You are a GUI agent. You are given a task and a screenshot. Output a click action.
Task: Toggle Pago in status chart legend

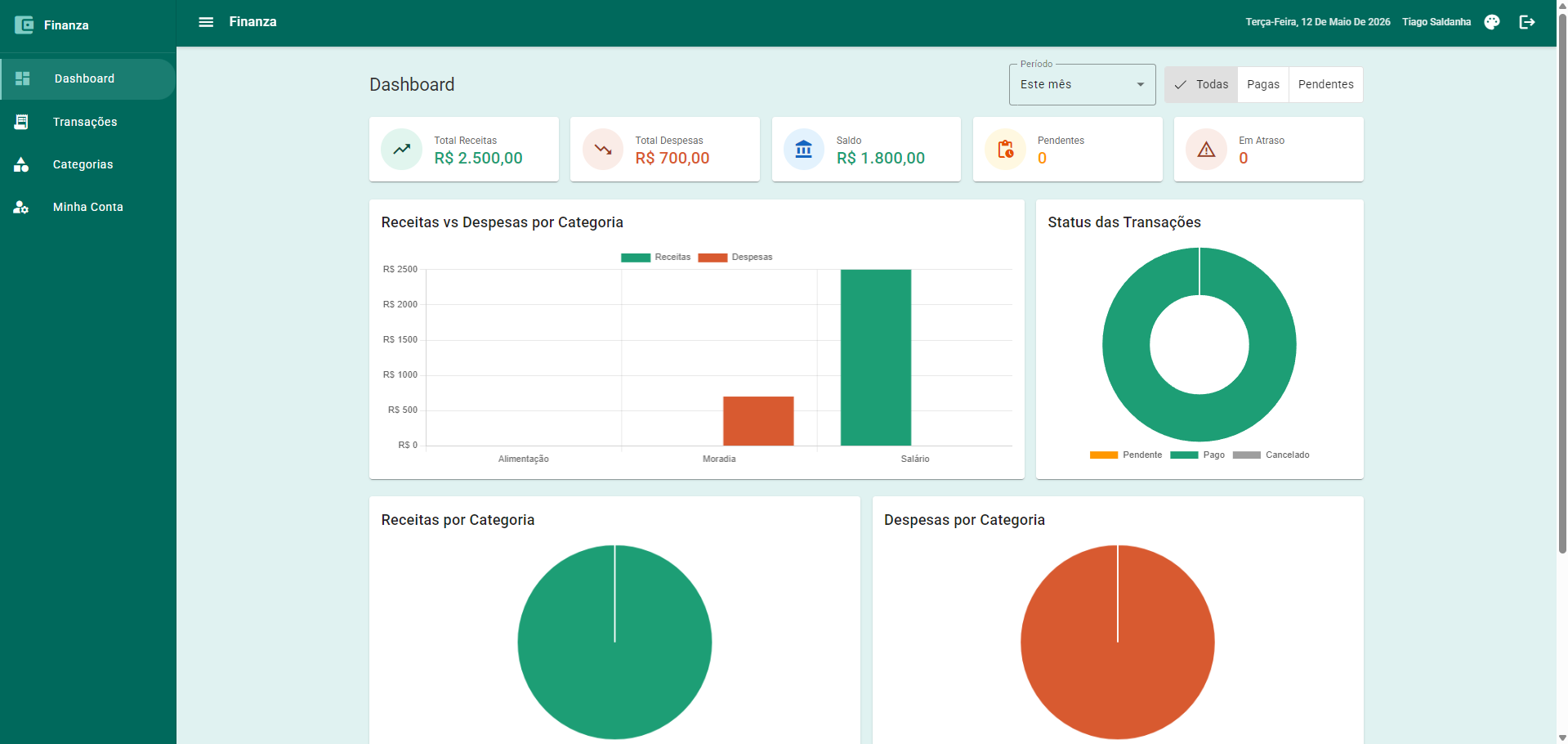point(1197,455)
